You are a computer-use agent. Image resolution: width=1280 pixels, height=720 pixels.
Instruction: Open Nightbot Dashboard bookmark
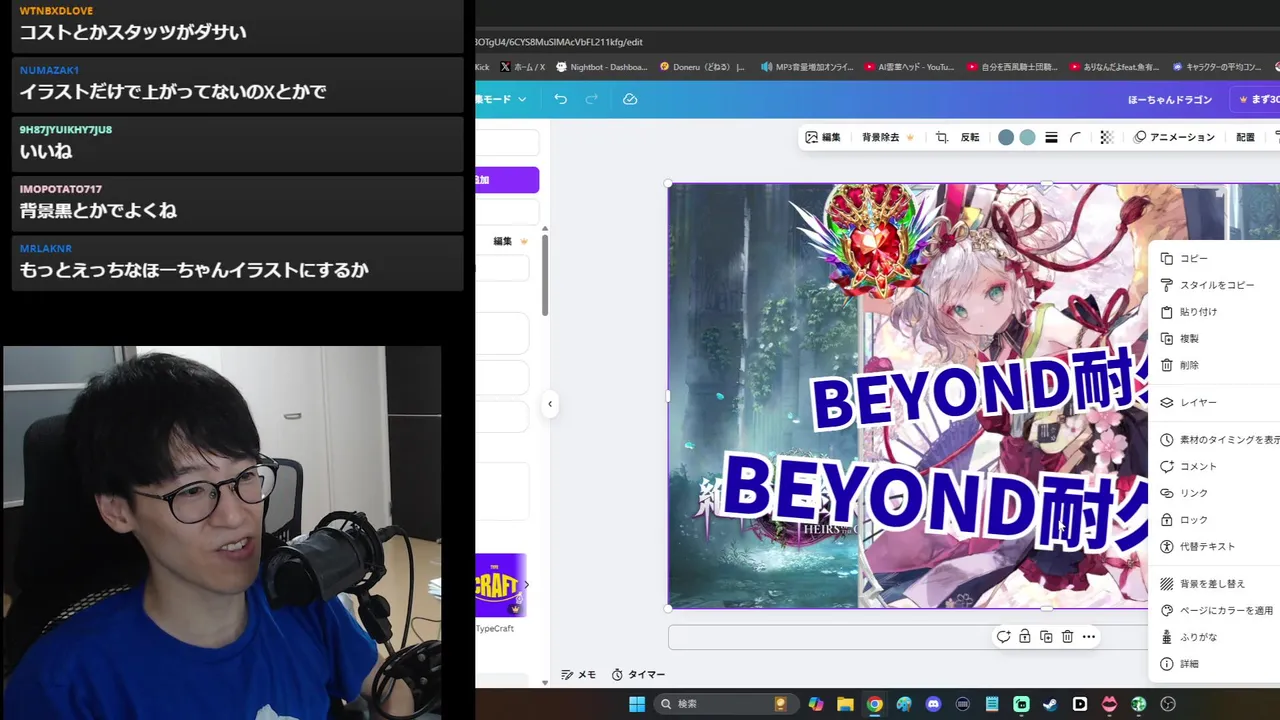coord(601,67)
